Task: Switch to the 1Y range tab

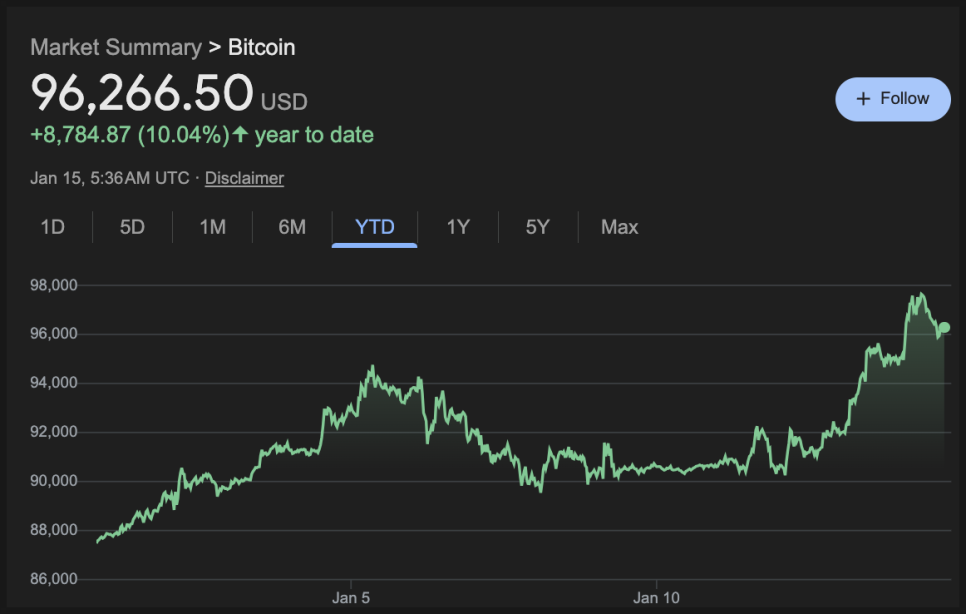Action: (458, 227)
